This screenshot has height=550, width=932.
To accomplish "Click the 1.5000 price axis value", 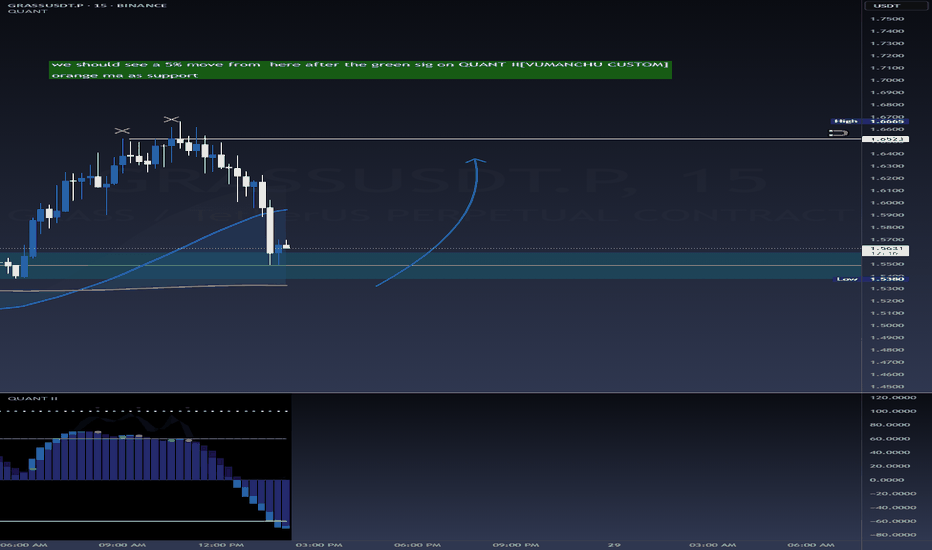I will pos(887,325).
